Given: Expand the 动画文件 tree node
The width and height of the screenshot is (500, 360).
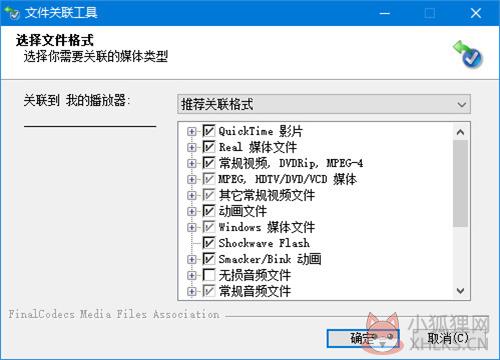Looking at the screenshot, I should [x=192, y=211].
